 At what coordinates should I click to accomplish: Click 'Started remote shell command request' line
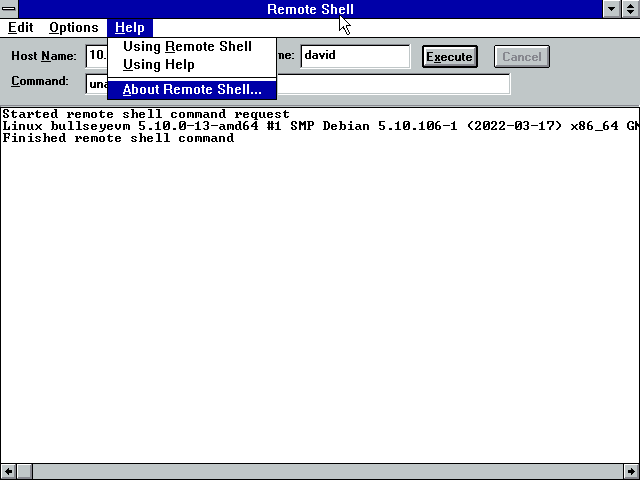point(146,114)
